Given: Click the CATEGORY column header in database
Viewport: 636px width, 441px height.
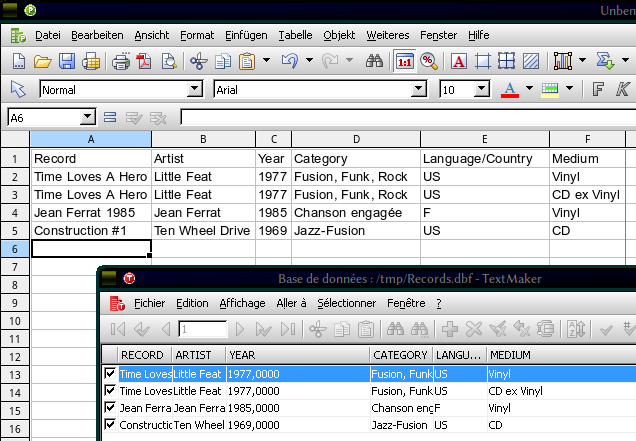Looking at the screenshot, I should (x=399, y=355).
